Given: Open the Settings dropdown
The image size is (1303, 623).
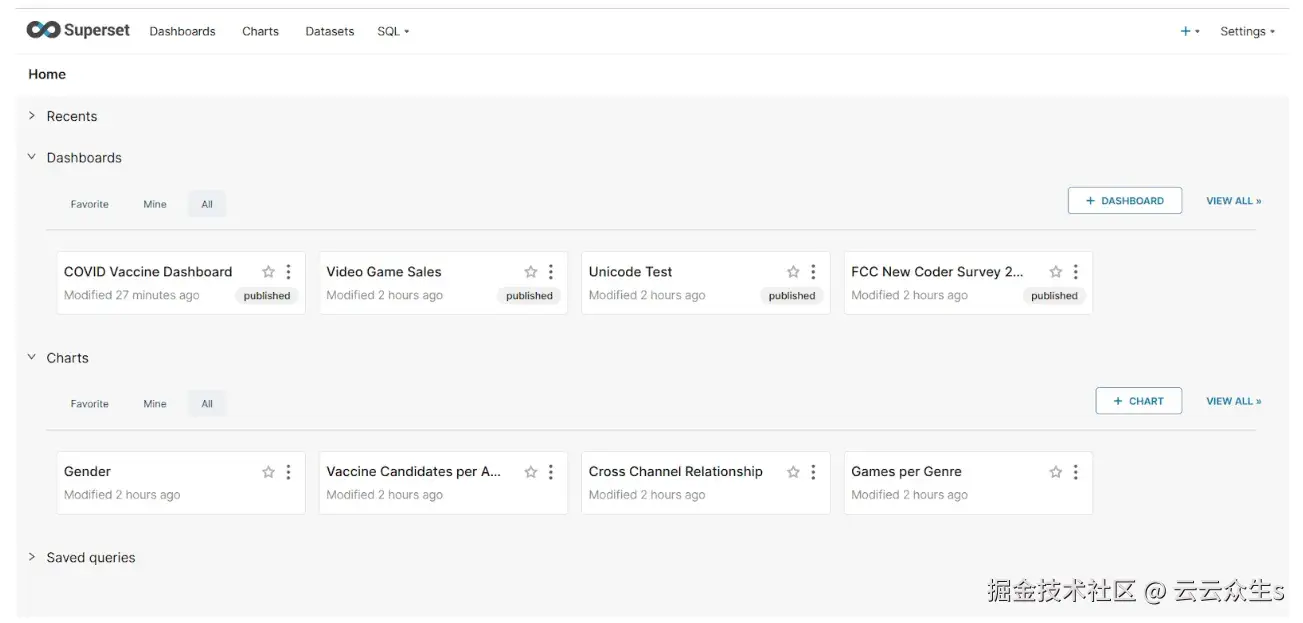Looking at the screenshot, I should [1247, 31].
